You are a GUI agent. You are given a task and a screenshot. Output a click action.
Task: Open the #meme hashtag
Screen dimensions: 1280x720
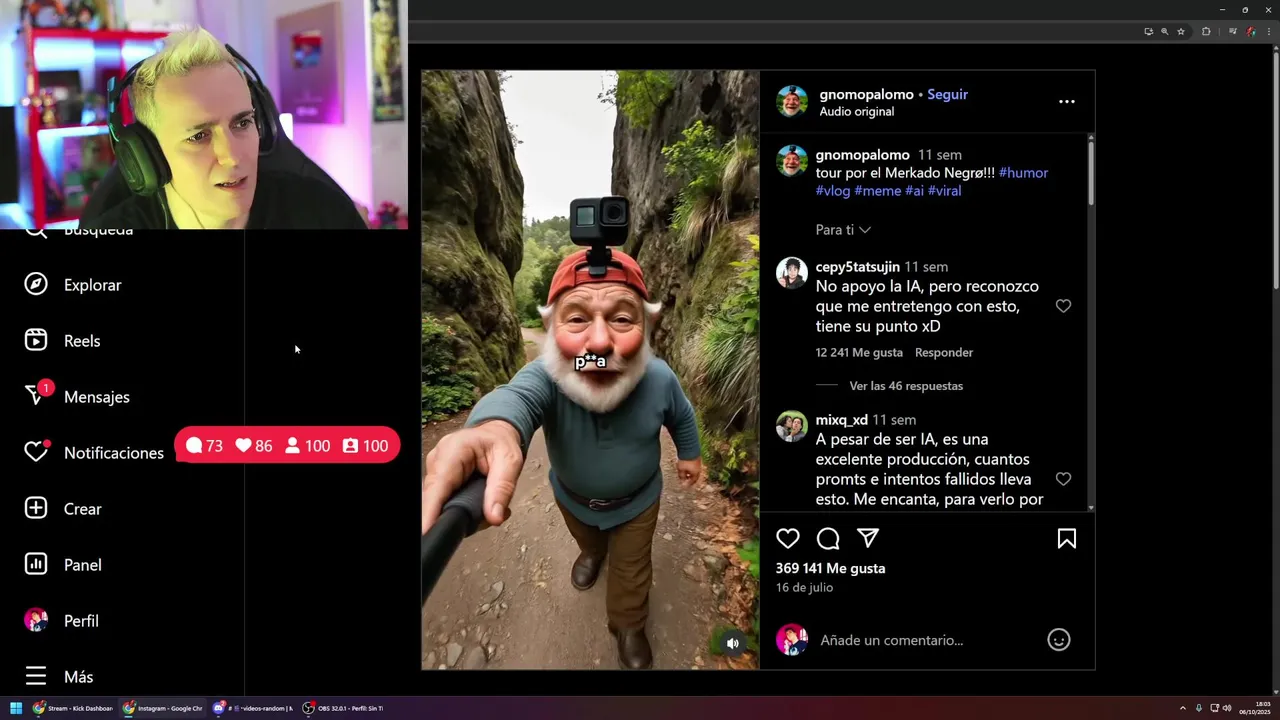[x=877, y=191]
